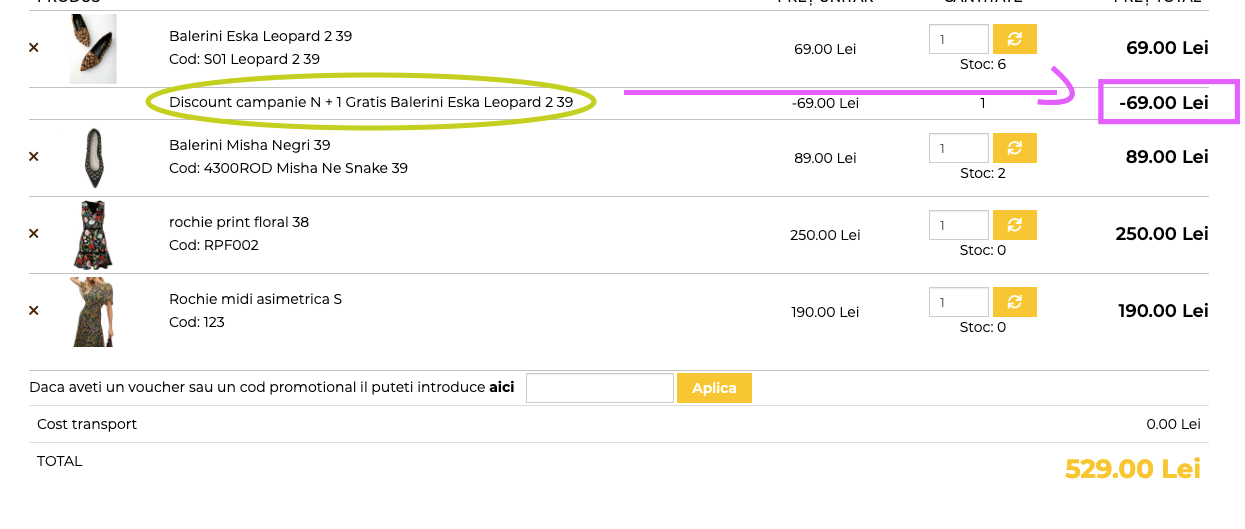Open leopard ballerina shoes thumbnail
This screenshot has height=529, width=1245.
tap(93, 48)
